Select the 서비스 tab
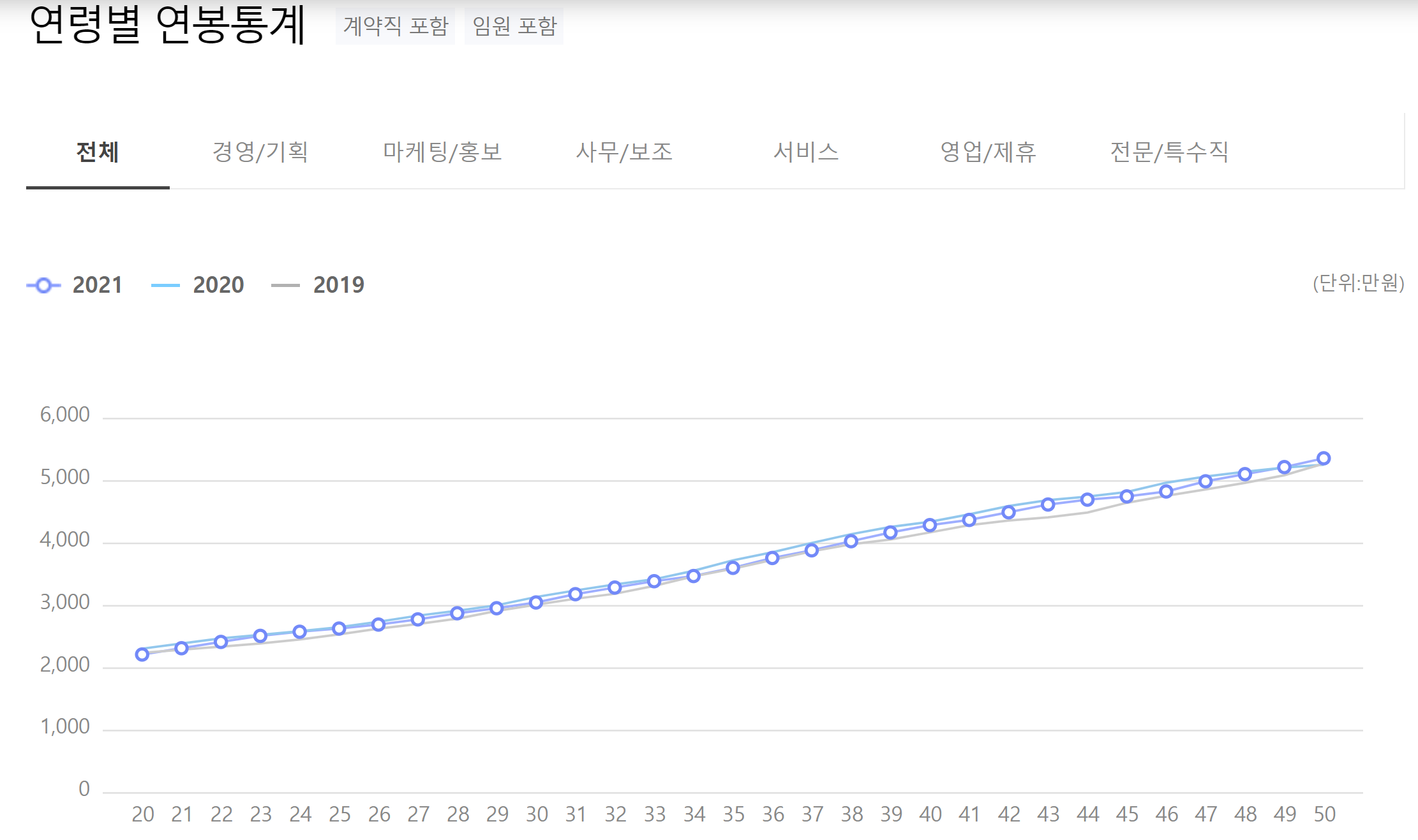This screenshot has height=840, width=1418. coord(806,152)
